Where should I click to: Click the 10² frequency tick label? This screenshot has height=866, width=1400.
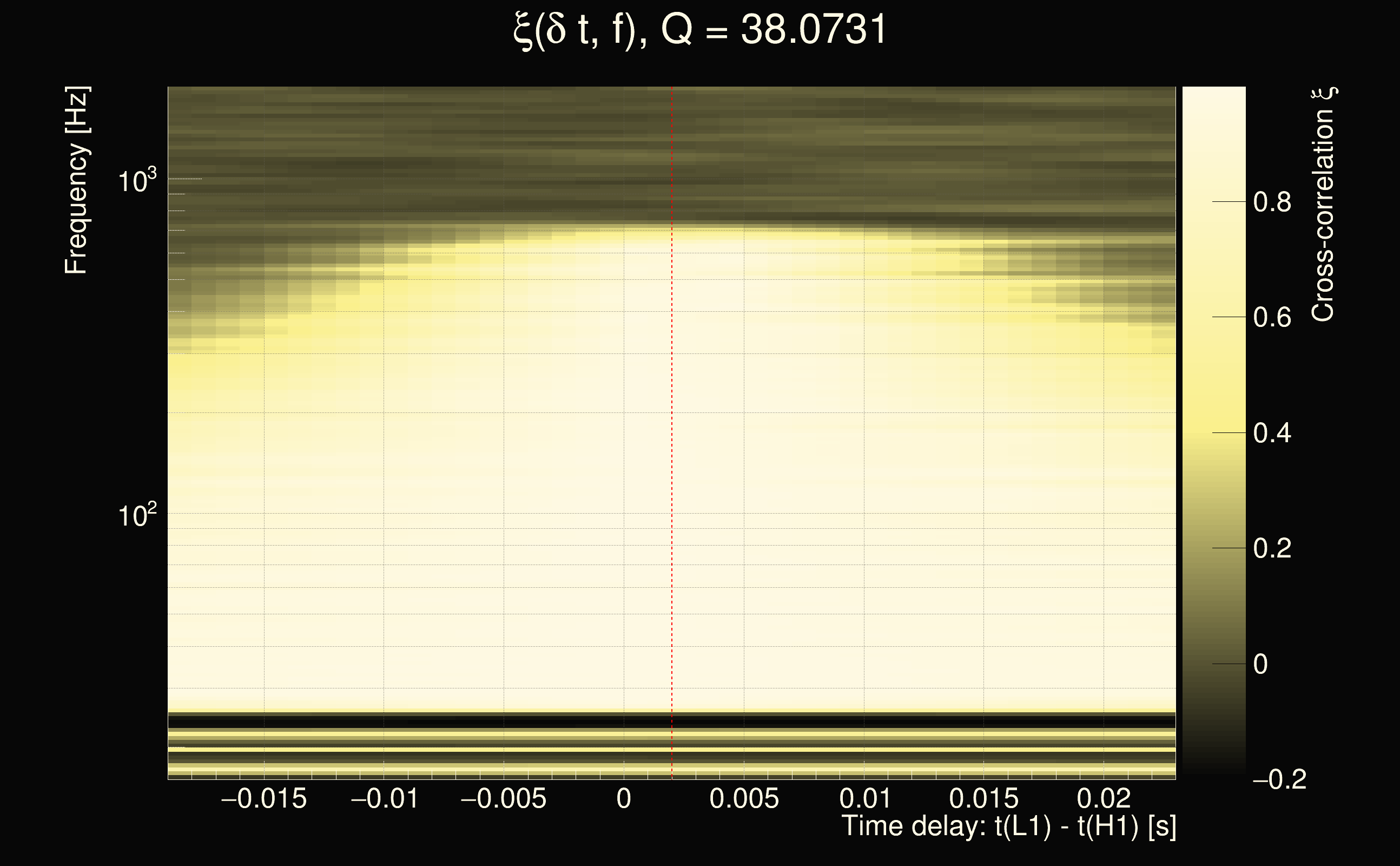click(137, 515)
